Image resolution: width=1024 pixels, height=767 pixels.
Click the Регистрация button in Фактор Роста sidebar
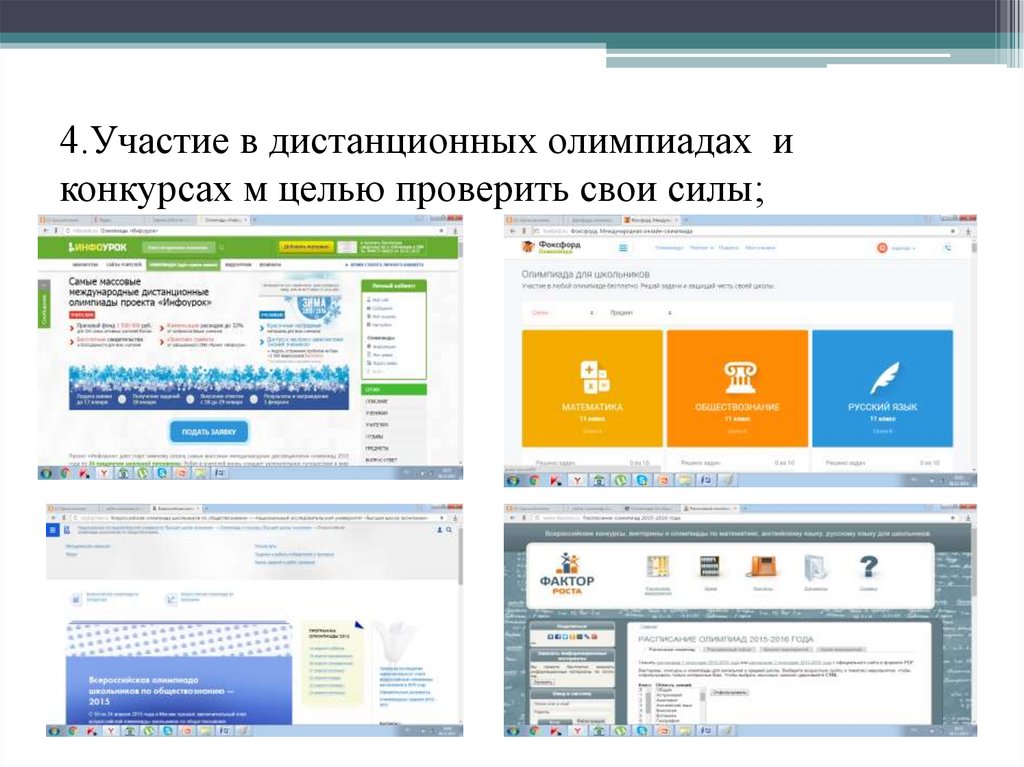[592, 721]
